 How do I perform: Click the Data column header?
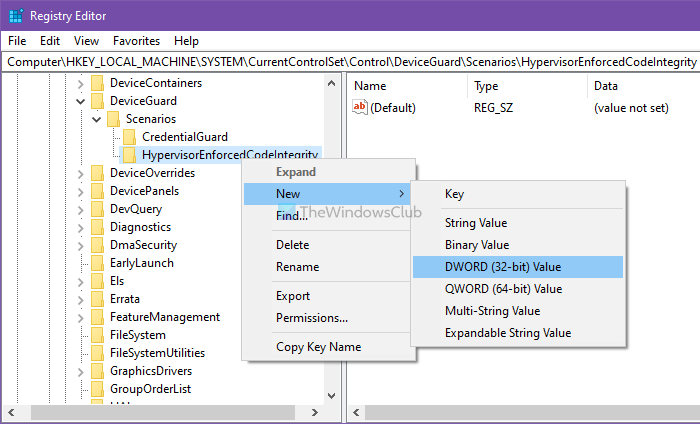point(644,86)
